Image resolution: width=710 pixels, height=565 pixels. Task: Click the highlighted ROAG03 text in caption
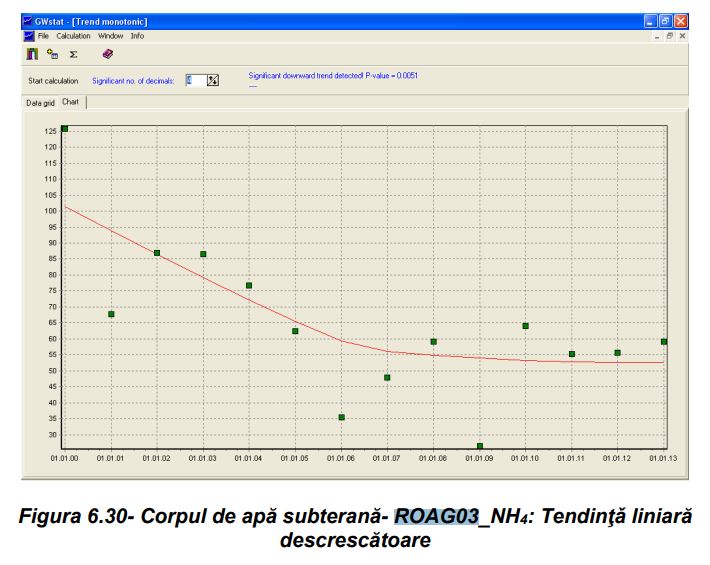click(437, 516)
